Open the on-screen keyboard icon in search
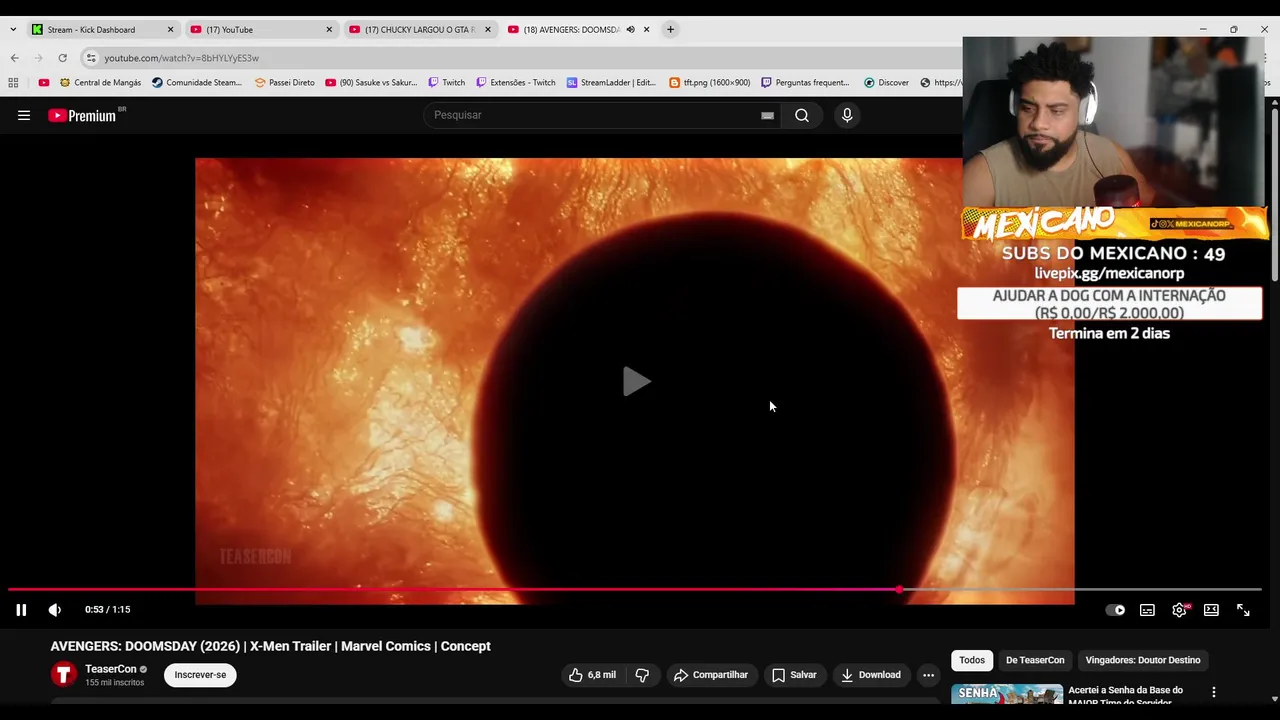Viewport: 1280px width, 720px height. coord(767,115)
